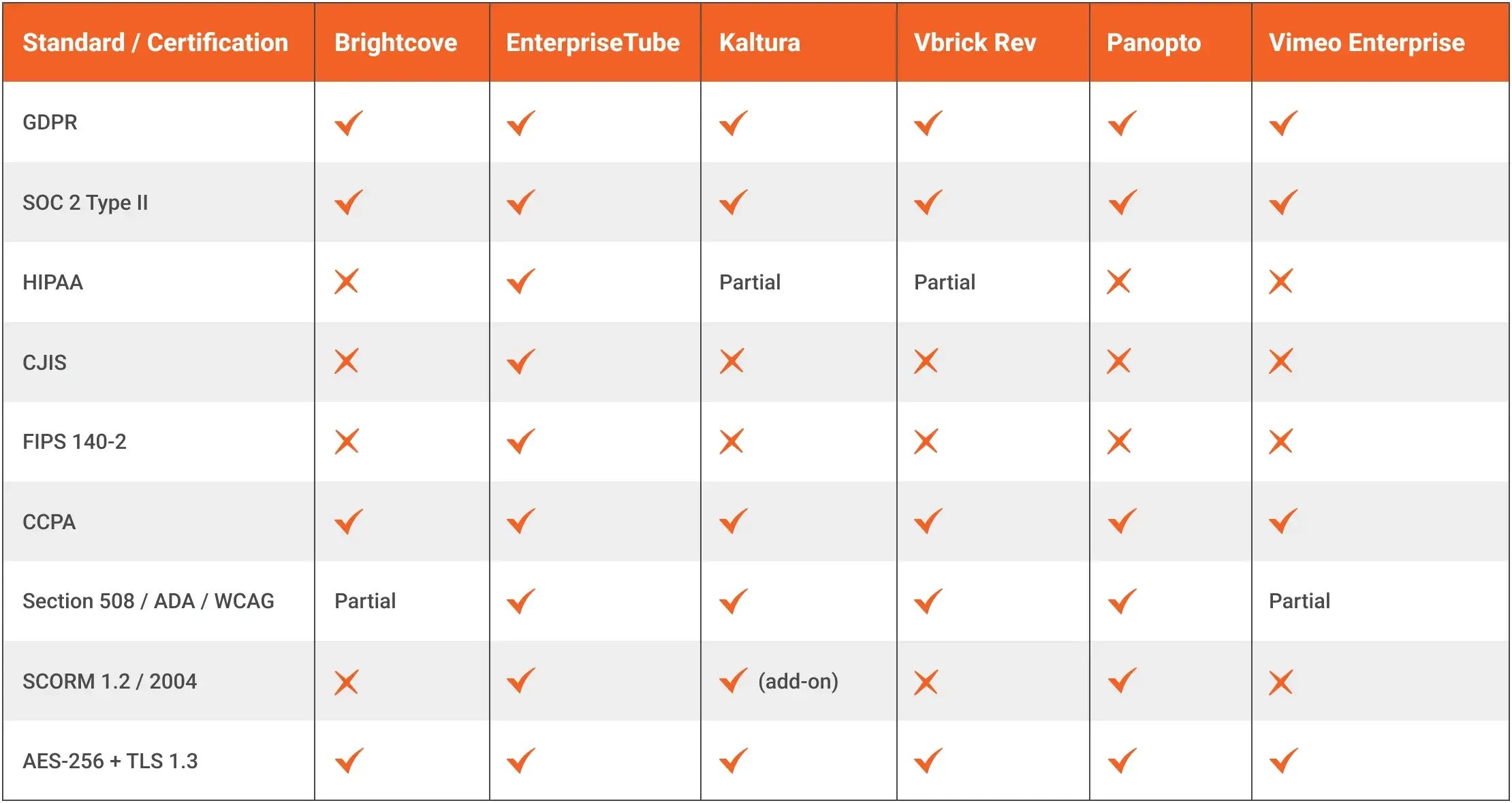
Task: Click Kaltura's Partial HIPAA cell text
Action: [x=750, y=282]
